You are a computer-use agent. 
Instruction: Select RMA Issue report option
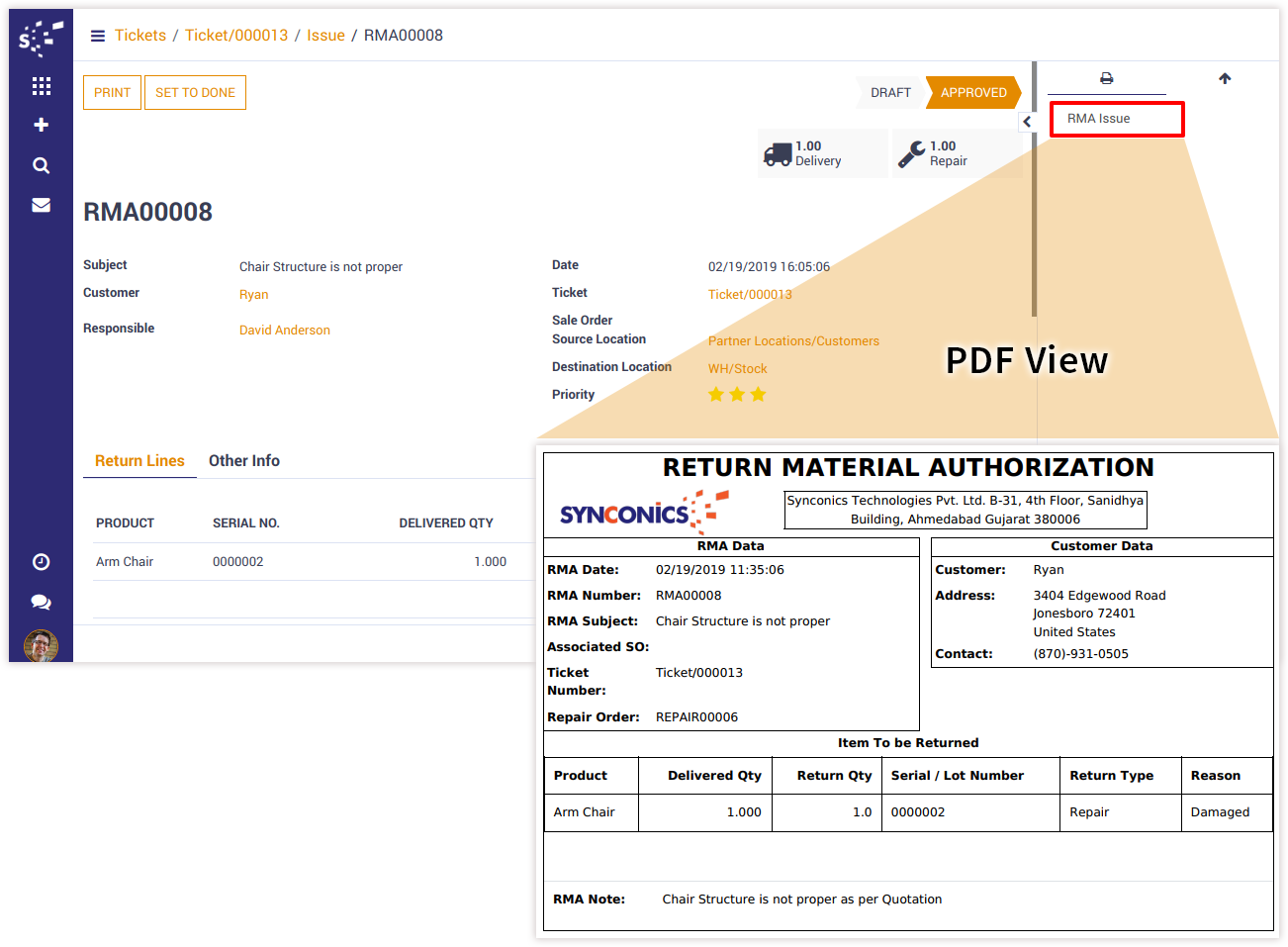click(1116, 119)
